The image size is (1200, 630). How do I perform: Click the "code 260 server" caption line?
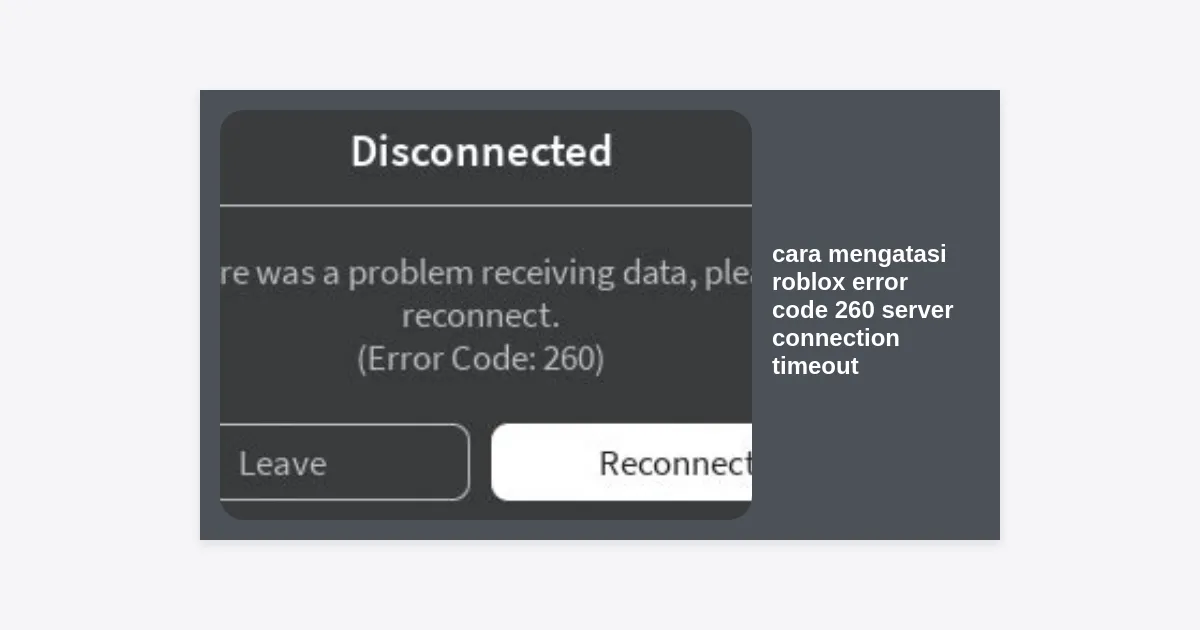click(x=862, y=310)
